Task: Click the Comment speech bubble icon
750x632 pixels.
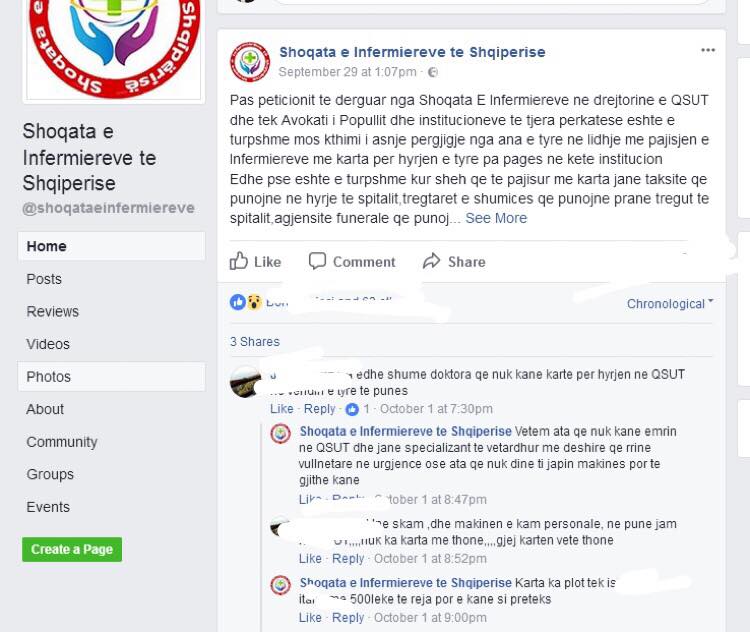Action: 317,261
